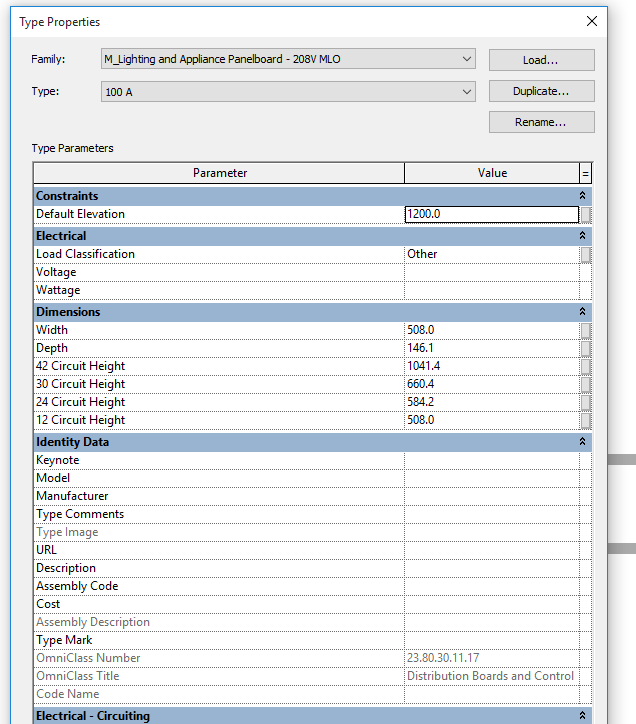Click the Assembly Code value cell
Viewport: 636px width, 724px height.
tap(492, 586)
